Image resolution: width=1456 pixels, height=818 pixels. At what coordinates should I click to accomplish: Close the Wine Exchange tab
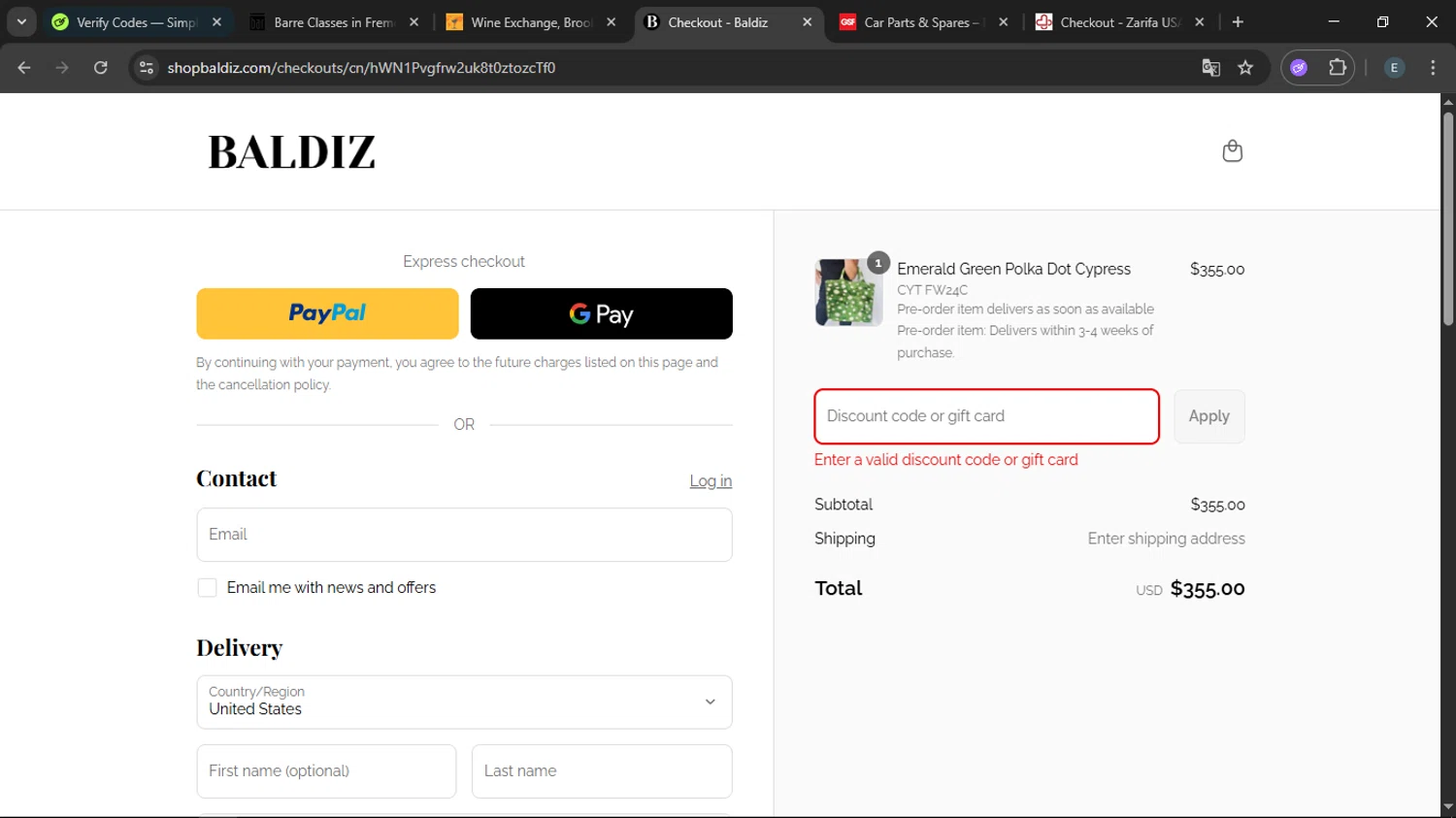(611, 22)
